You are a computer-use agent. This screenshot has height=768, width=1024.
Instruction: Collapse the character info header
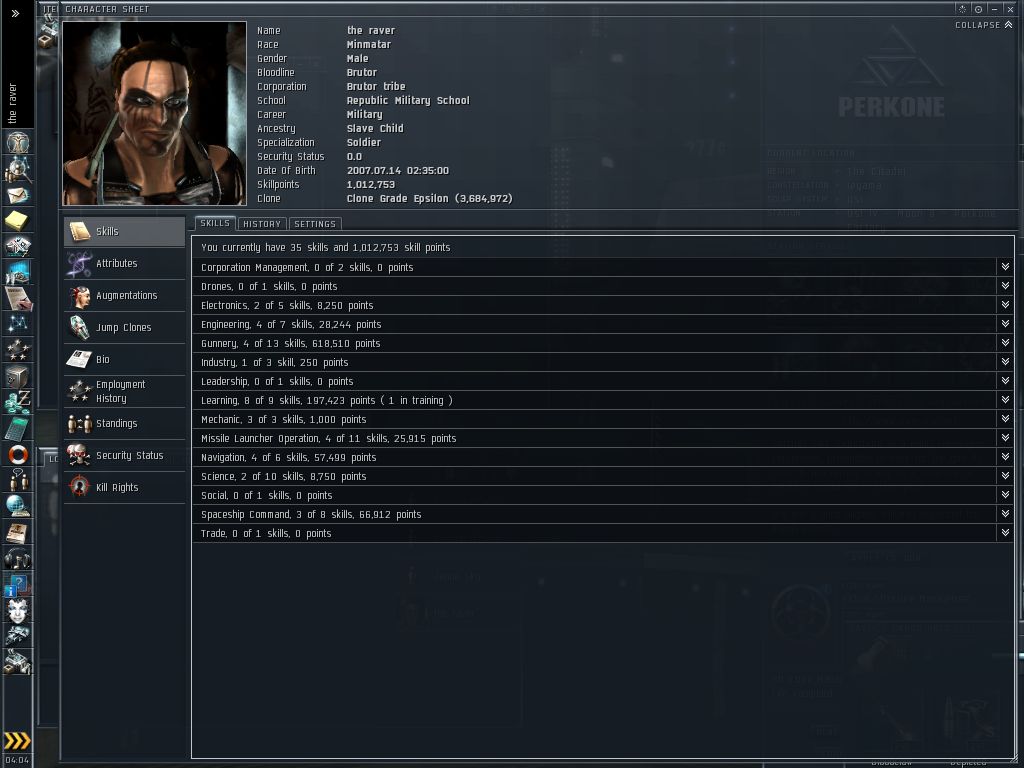coord(984,25)
